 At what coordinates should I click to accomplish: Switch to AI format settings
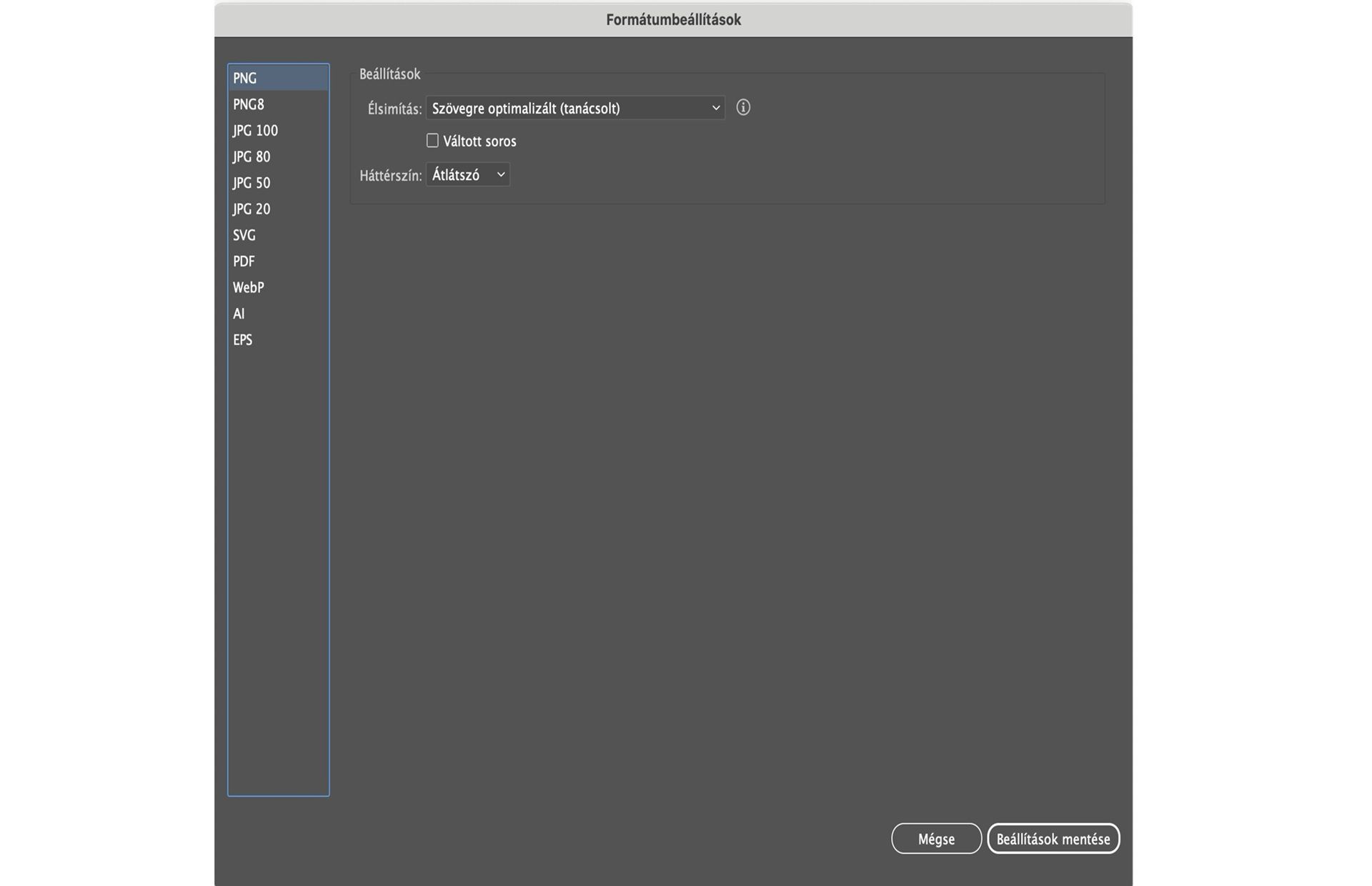click(239, 314)
